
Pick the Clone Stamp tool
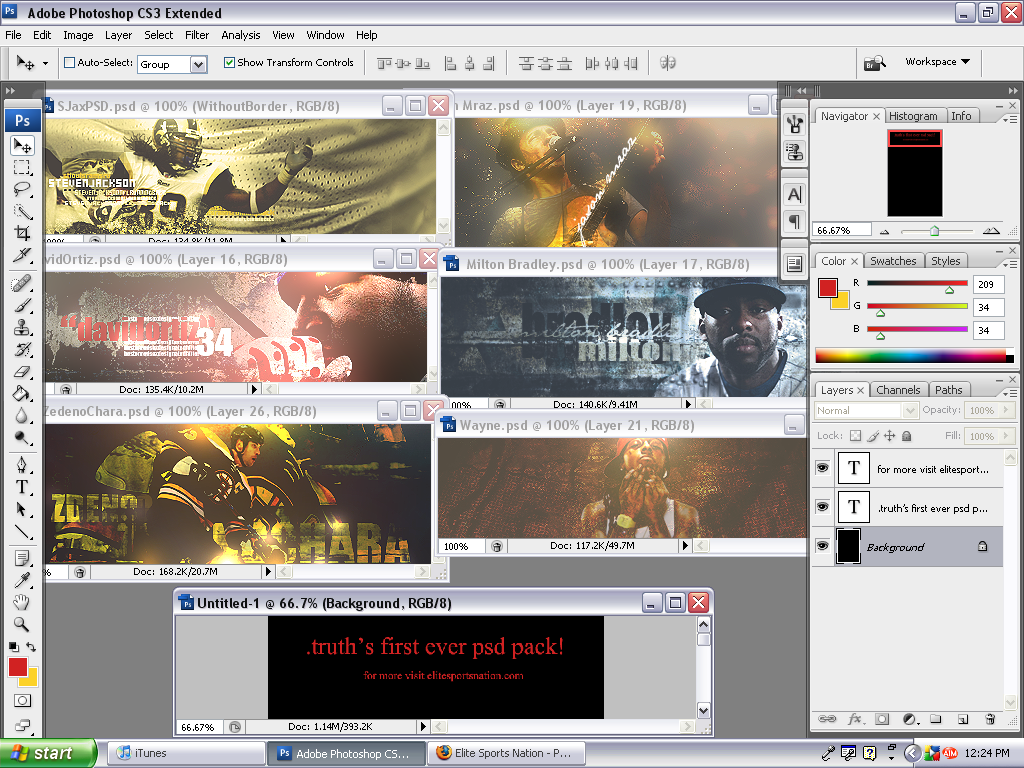coord(22,327)
